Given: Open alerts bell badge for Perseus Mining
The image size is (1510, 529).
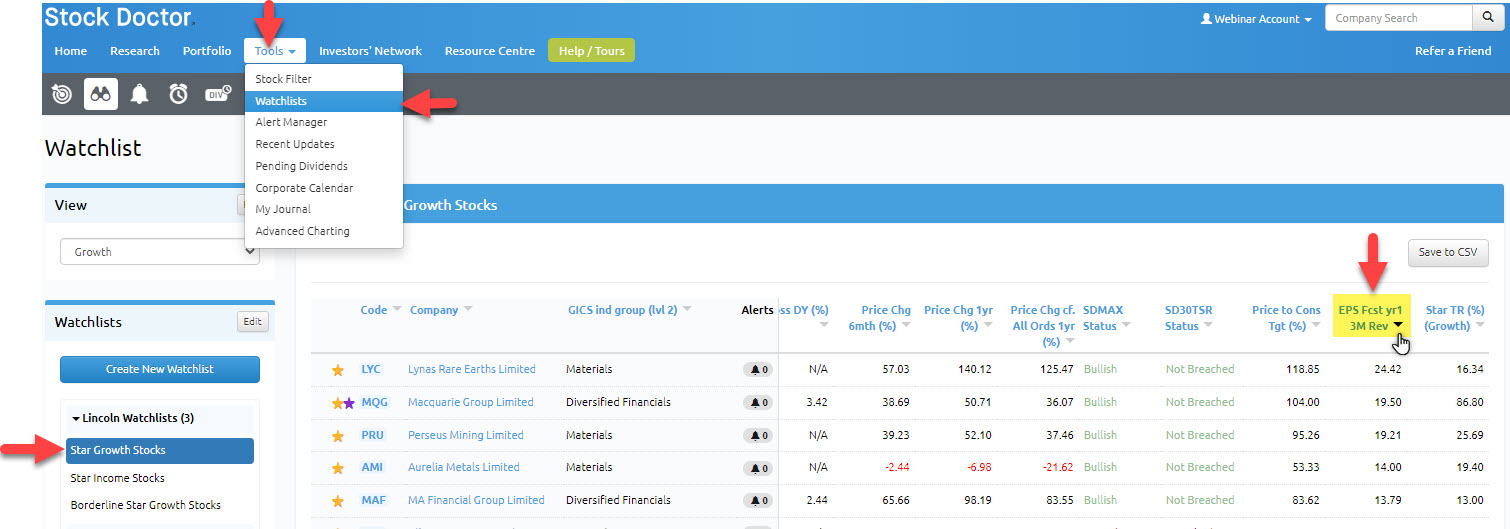Looking at the screenshot, I should [x=757, y=436].
